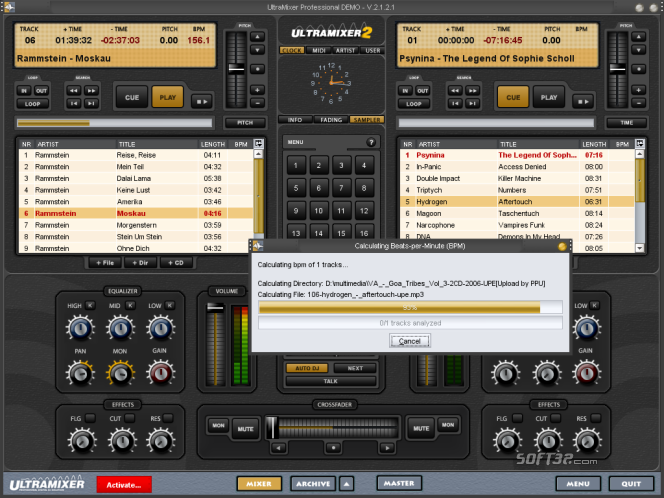Click left volume fader handle
Image resolution: width=664 pixels, height=498 pixels.
click(x=215, y=307)
